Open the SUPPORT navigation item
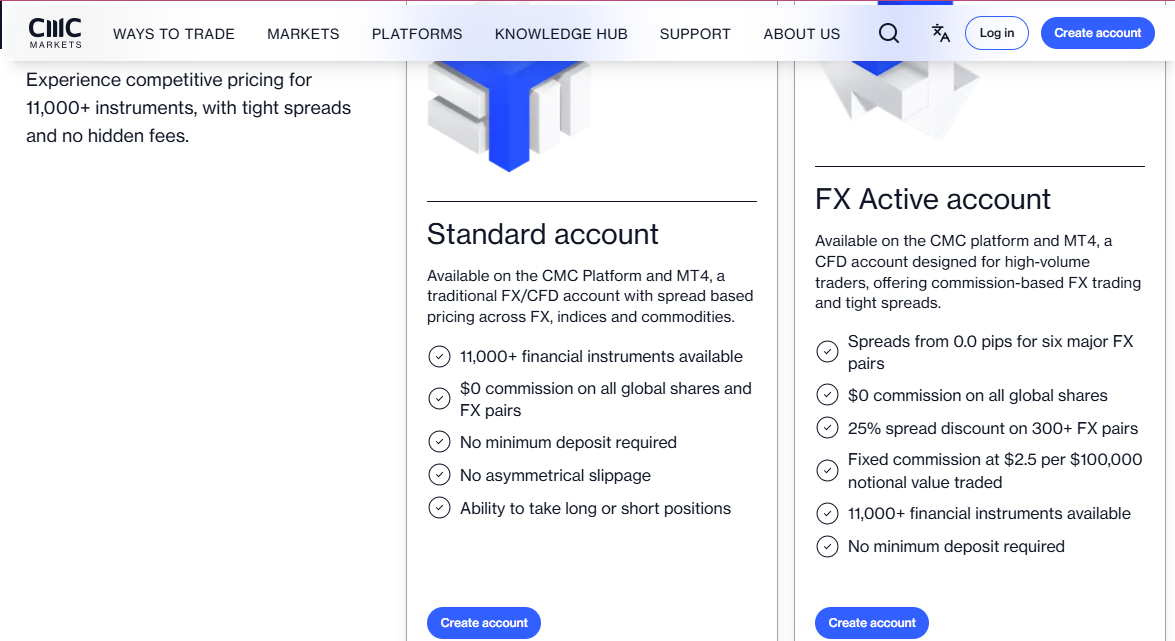Image resolution: width=1175 pixels, height=641 pixels. tap(695, 33)
